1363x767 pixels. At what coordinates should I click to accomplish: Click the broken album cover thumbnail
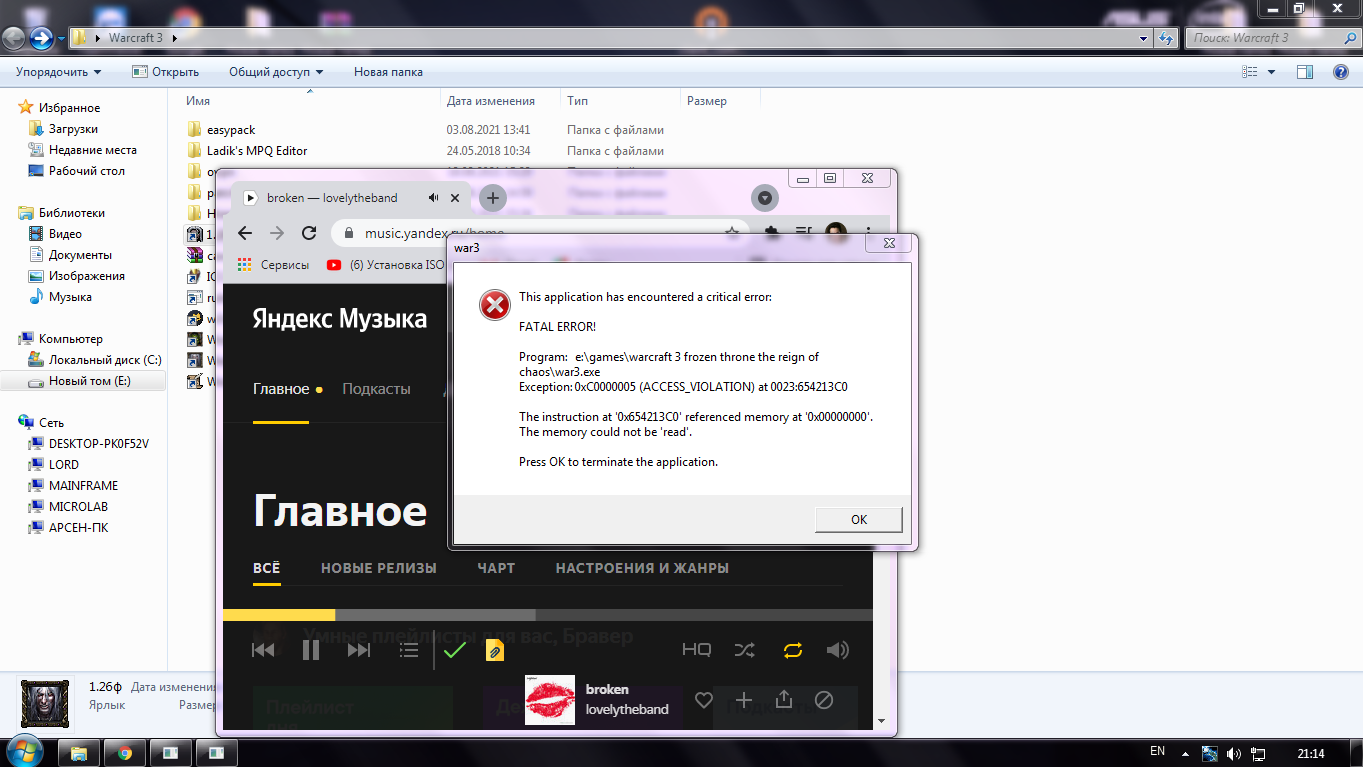[x=550, y=700]
